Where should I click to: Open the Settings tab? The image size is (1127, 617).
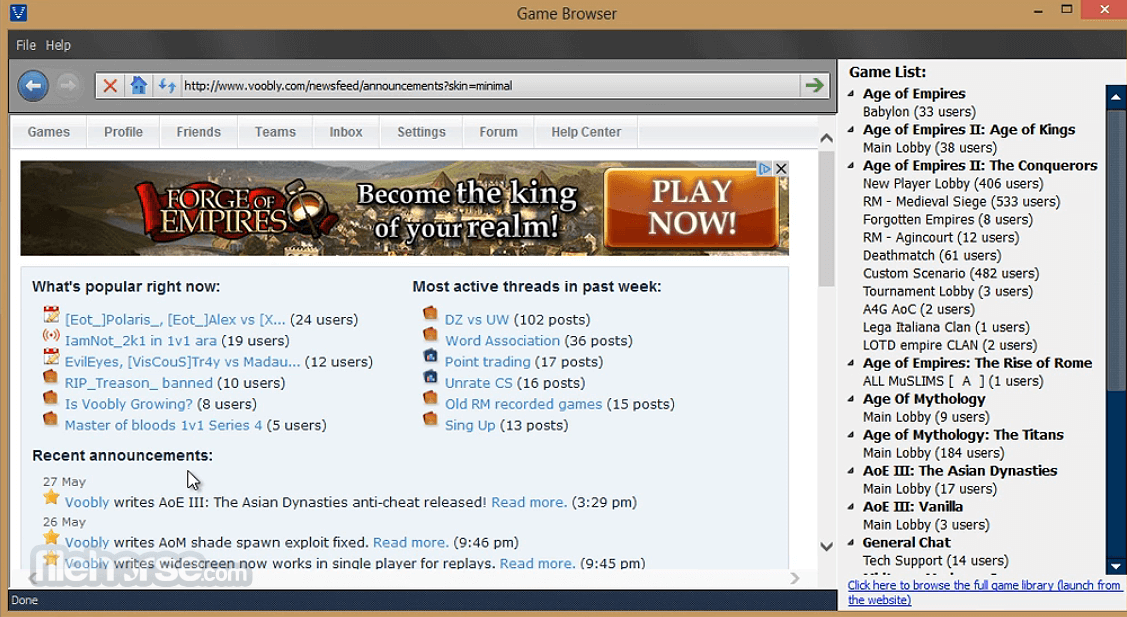coord(421,132)
